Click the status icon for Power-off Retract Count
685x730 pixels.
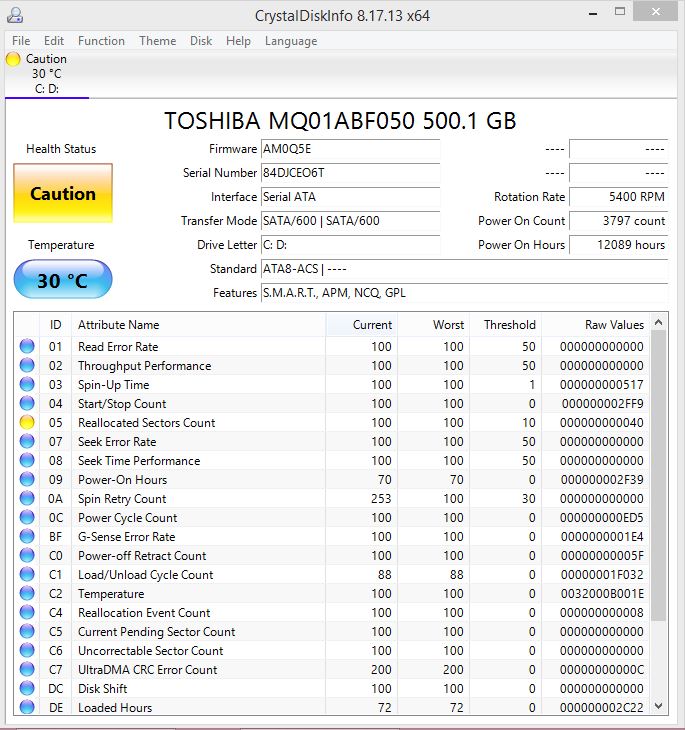coord(27,555)
